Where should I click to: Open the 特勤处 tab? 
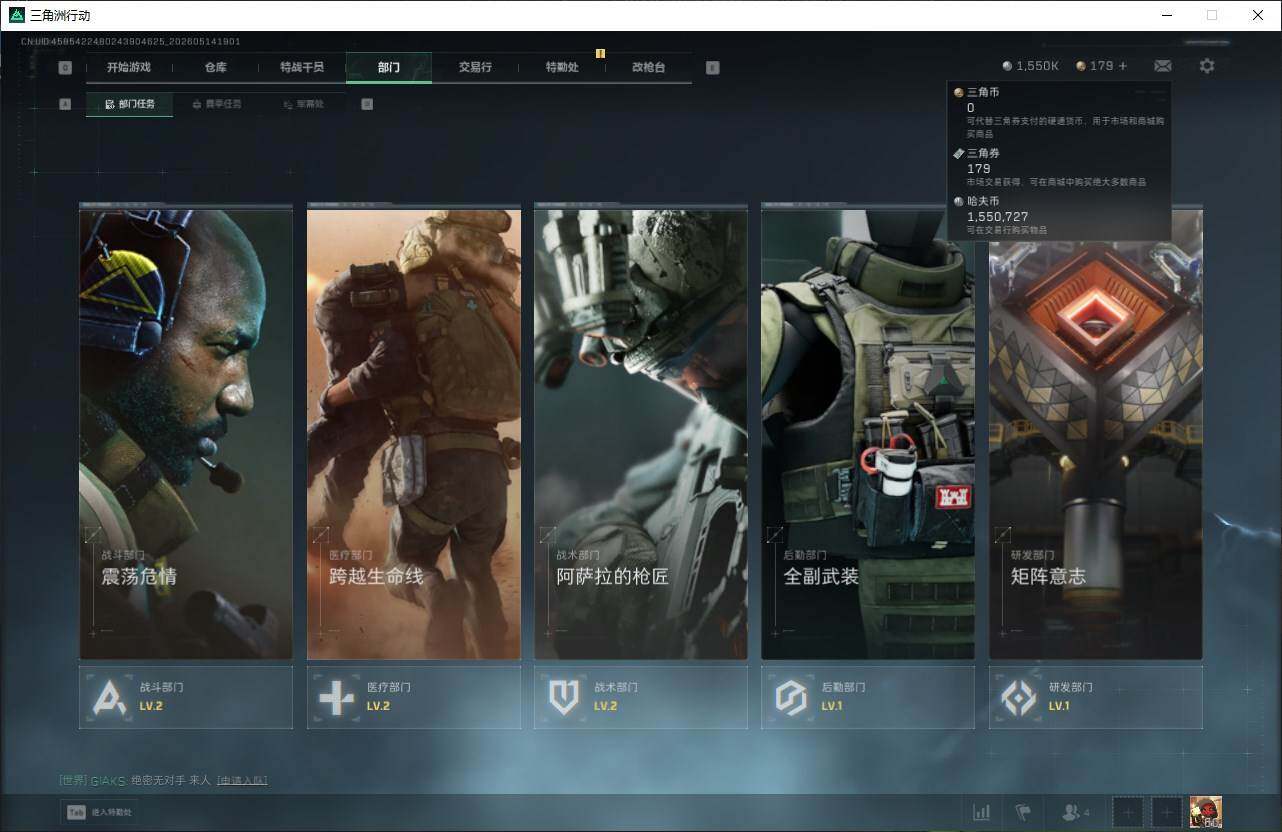coord(562,67)
